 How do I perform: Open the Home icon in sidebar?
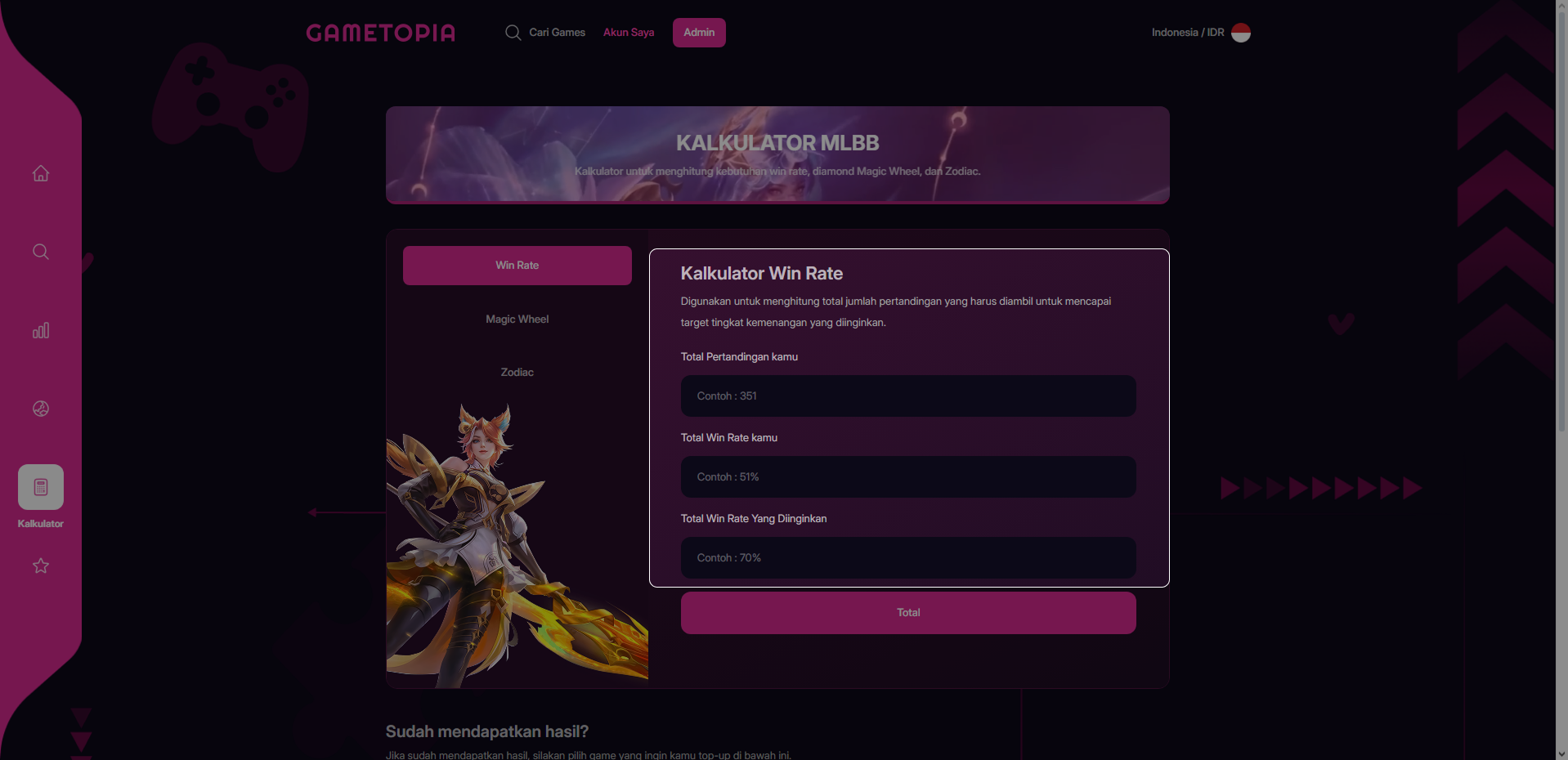pos(41,173)
